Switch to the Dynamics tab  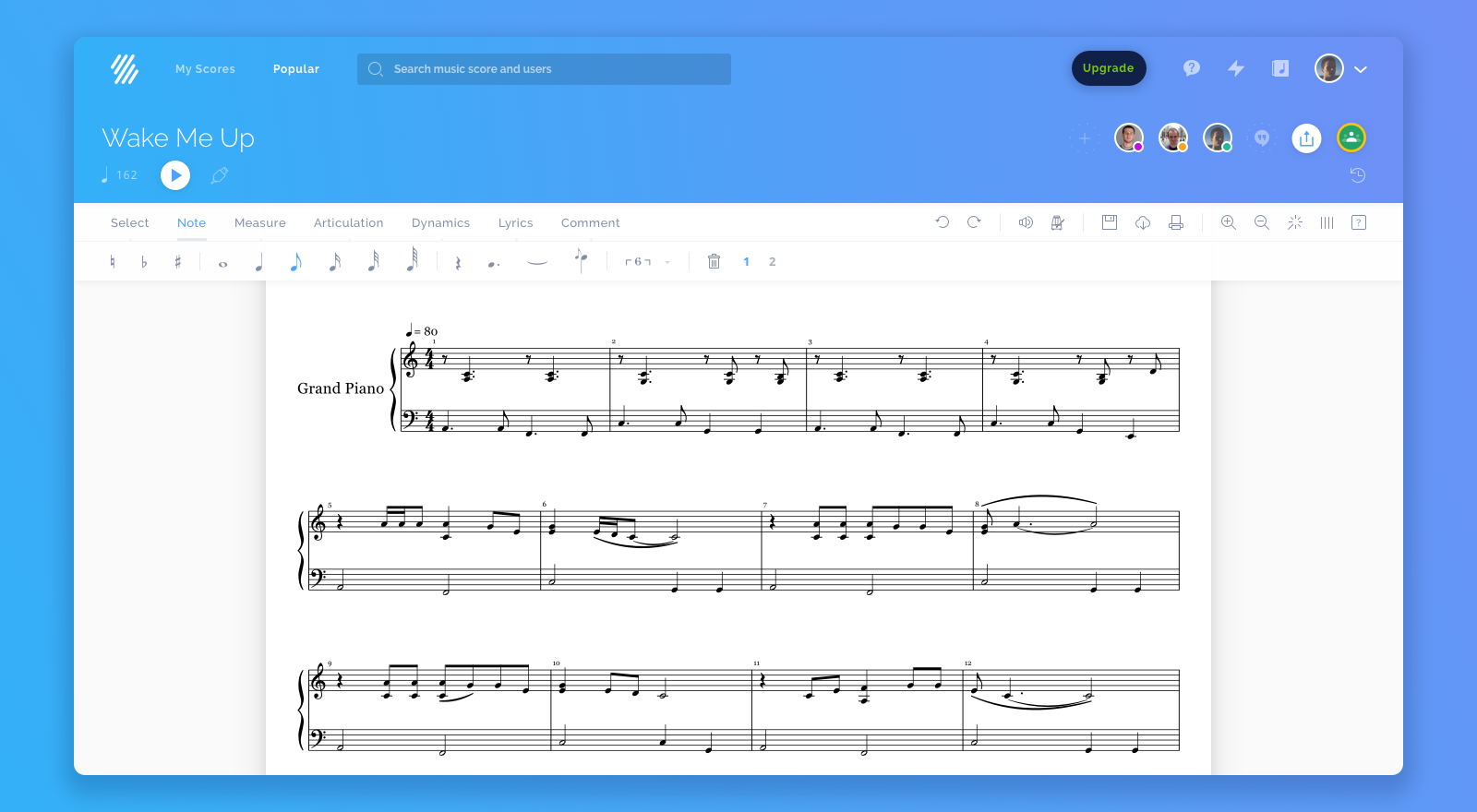(x=440, y=223)
